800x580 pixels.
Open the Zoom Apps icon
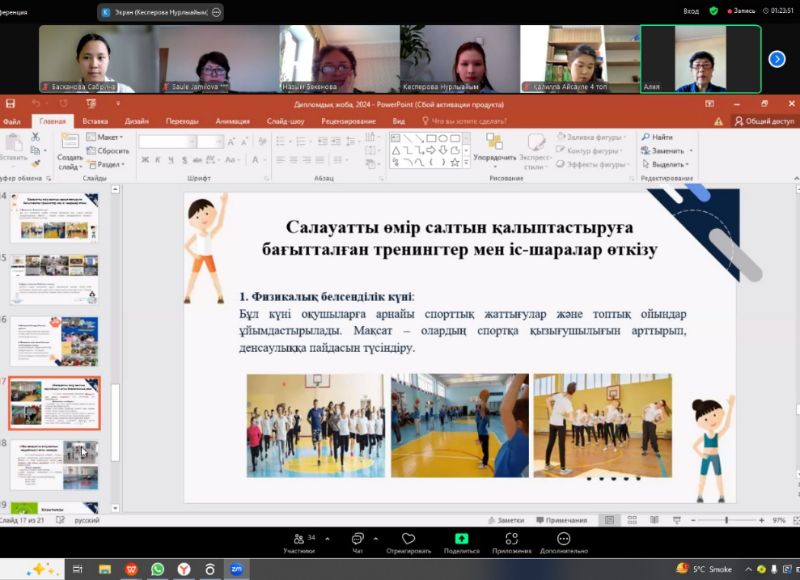tap(511, 540)
